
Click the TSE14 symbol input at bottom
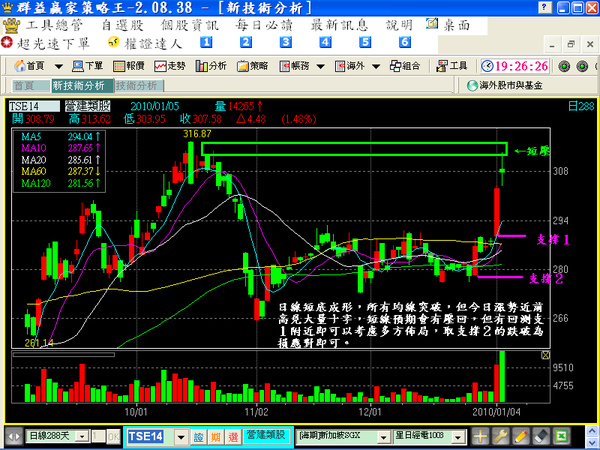150,436
